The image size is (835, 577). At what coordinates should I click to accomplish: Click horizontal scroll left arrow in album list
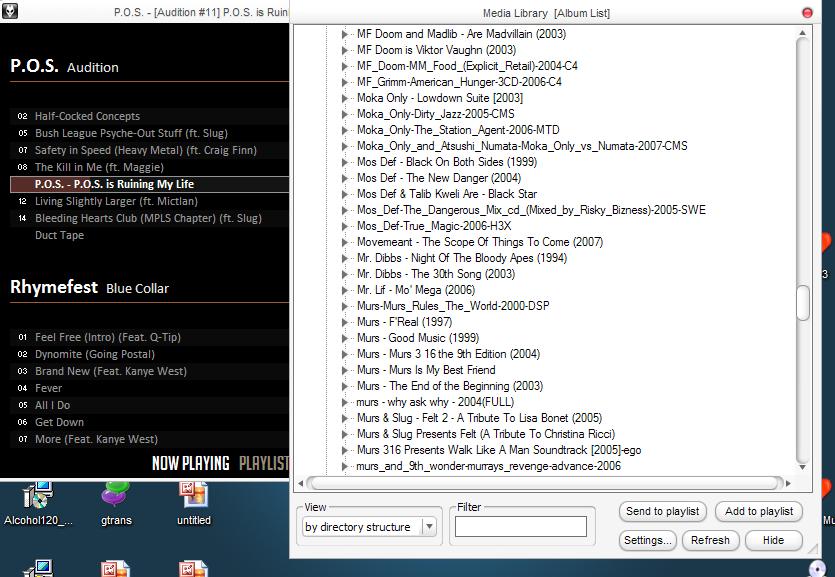pos(301,483)
